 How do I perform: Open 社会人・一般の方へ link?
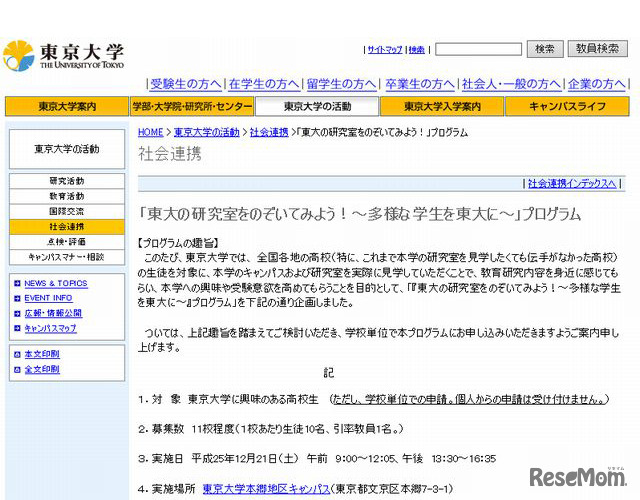click(511, 84)
